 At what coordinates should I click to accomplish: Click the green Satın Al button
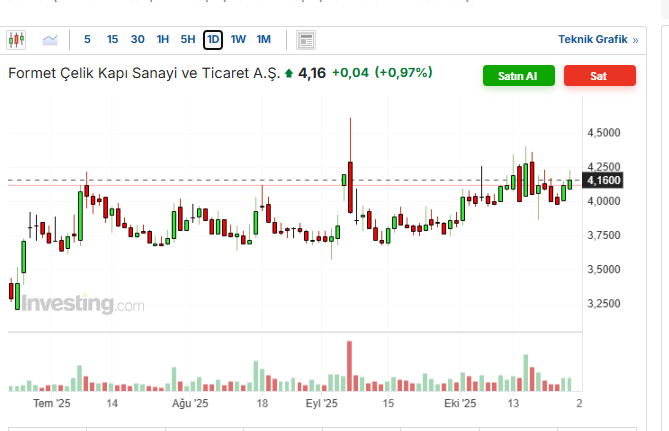[519, 76]
